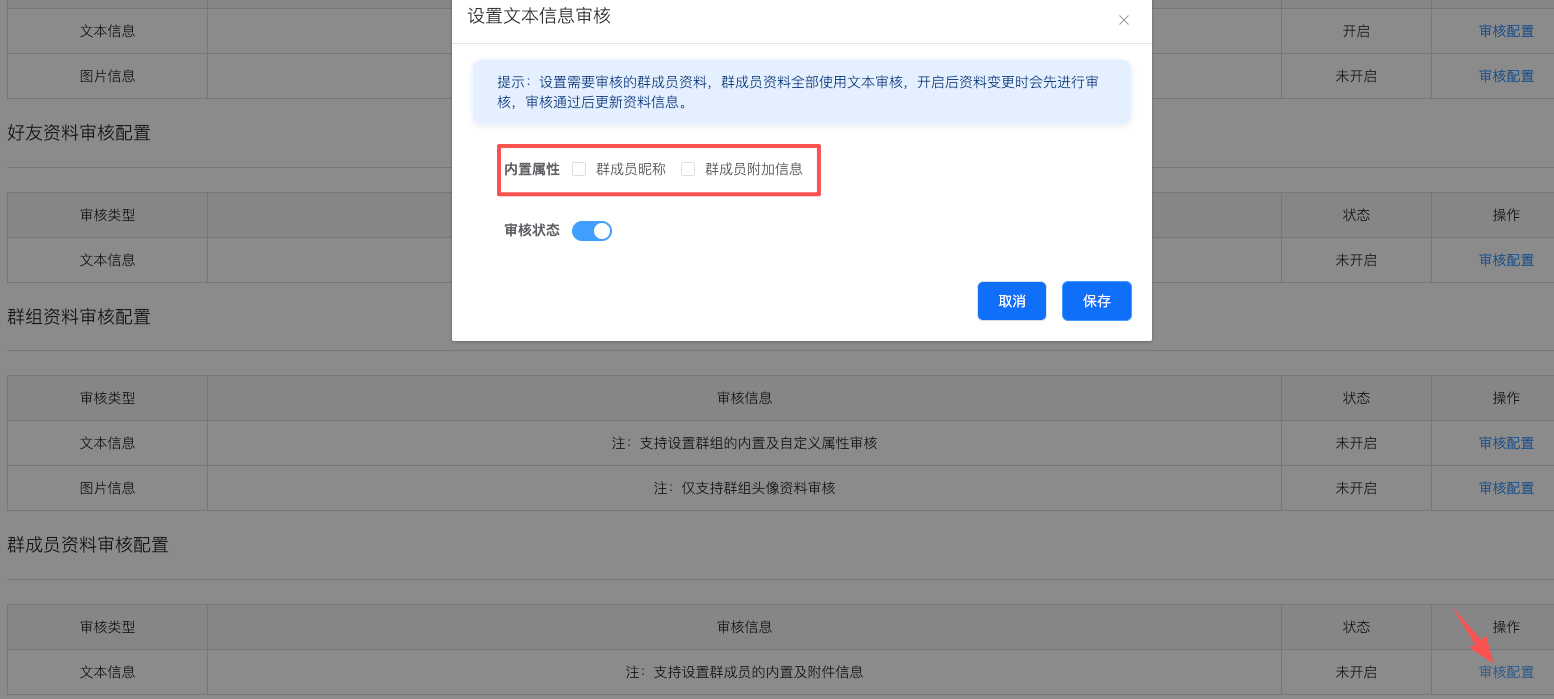Click 审核配置 in the topmost 图片信息 row
This screenshot has width=1554, height=699.
(x=1506, y=76)
